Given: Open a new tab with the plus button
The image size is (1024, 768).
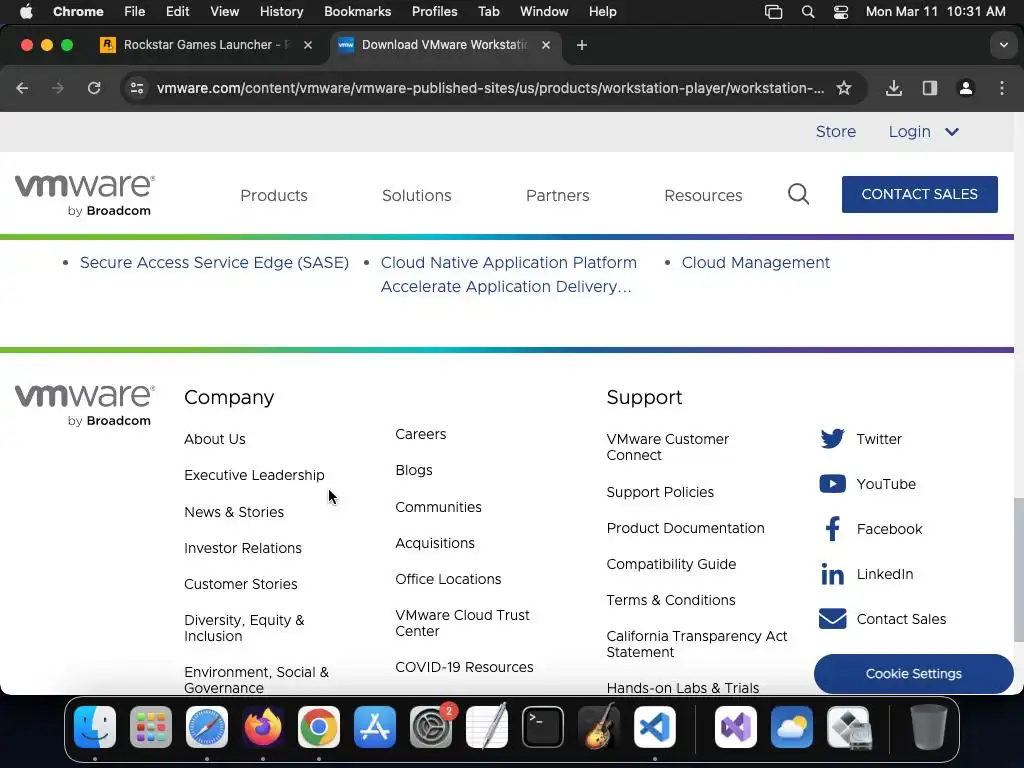Looking at the screenshot, I should [x=581, y=45].
